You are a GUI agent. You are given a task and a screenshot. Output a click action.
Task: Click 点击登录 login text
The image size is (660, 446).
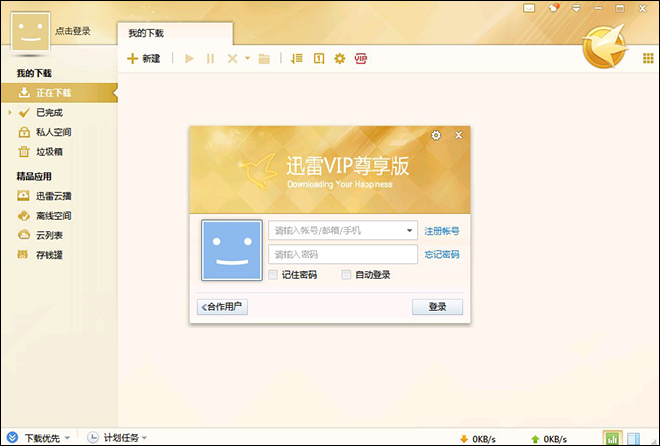73,31
